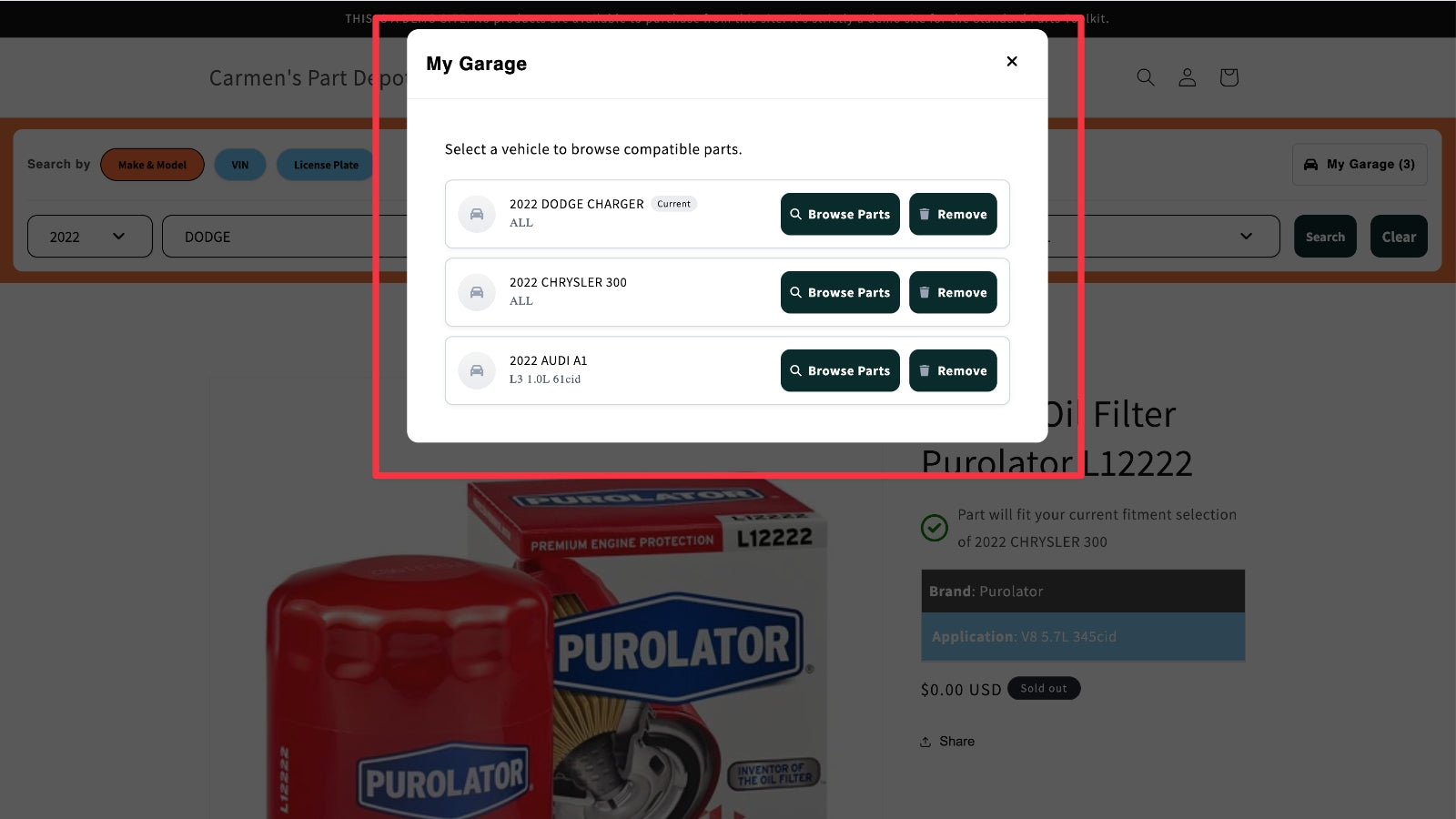Switch search mode to VIN
This screenshot has width=1456, height=819.
pos(239,165)
